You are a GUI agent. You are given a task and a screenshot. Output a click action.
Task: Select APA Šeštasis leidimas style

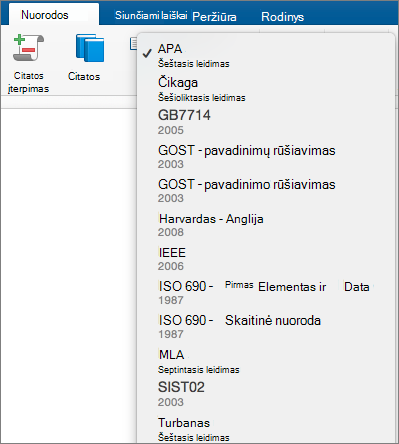point(266,55)
